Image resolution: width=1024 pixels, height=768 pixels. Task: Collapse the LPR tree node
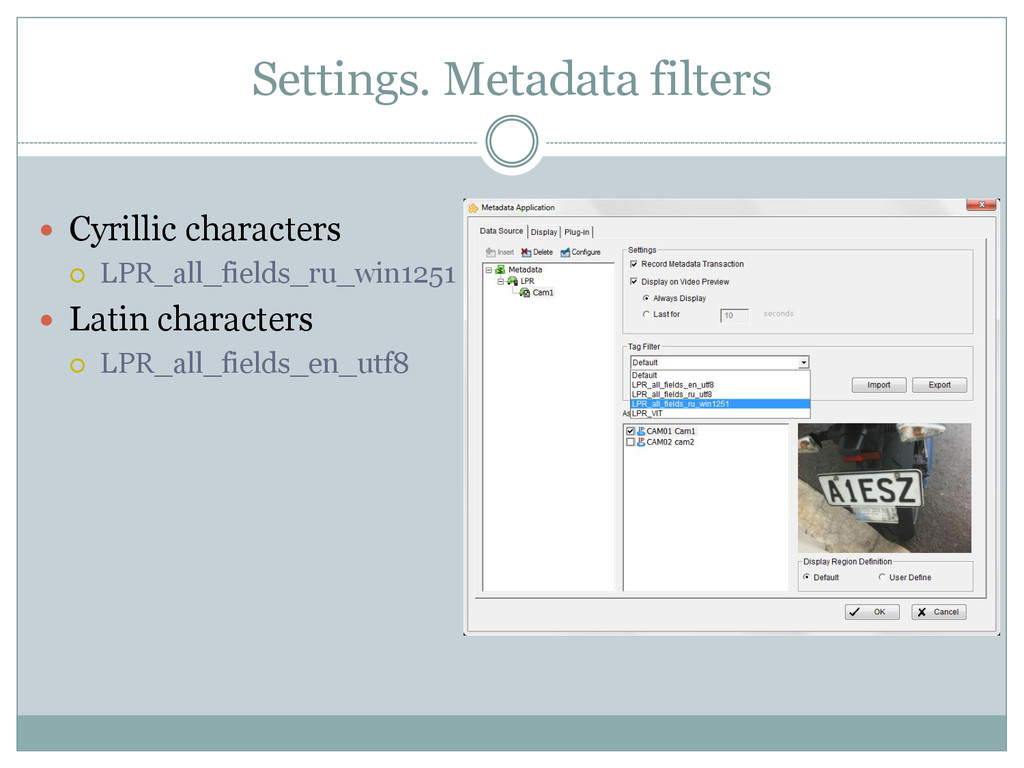[x=500, y=281]
